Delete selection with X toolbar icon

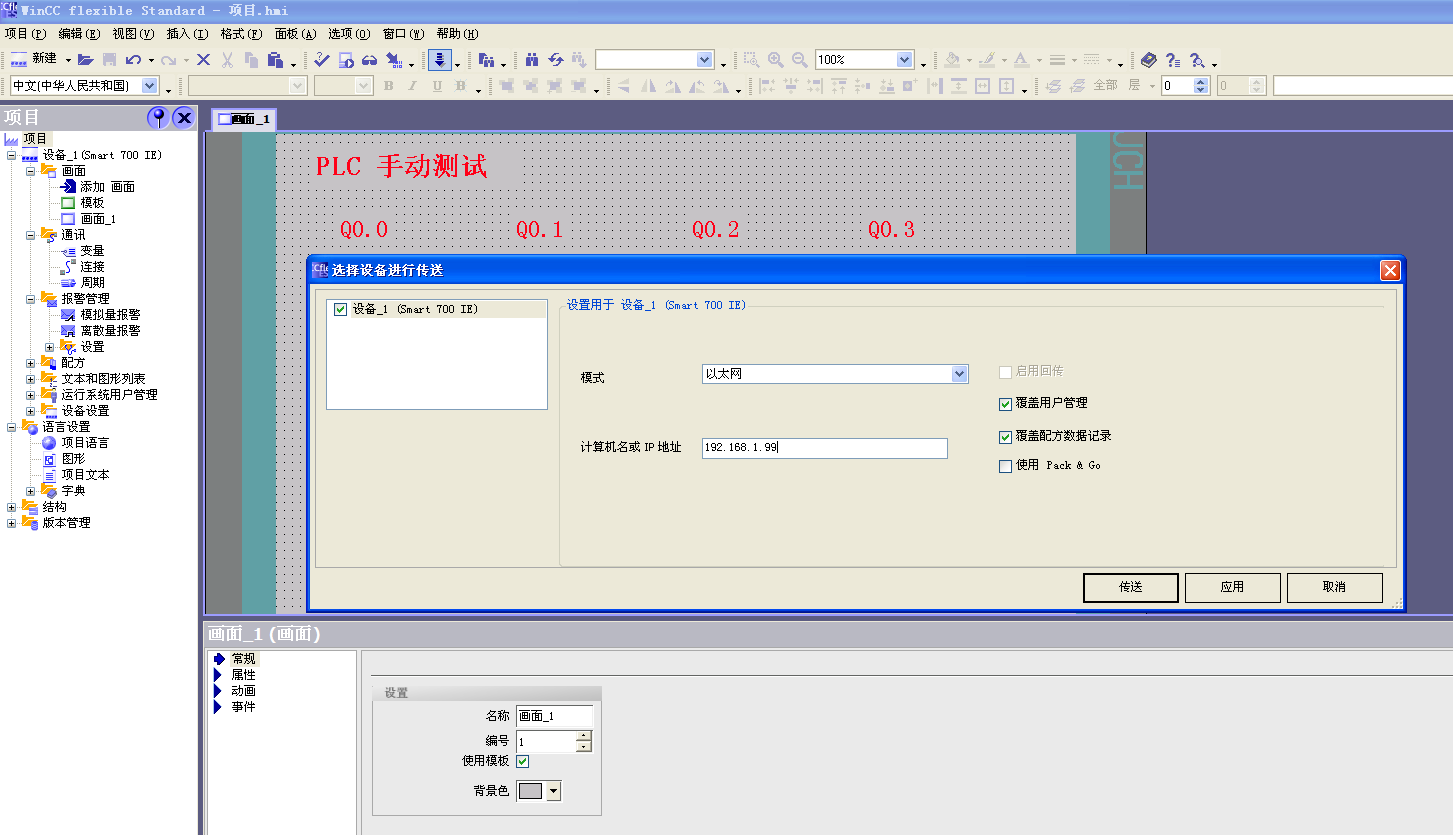click(x=203, y=60)
